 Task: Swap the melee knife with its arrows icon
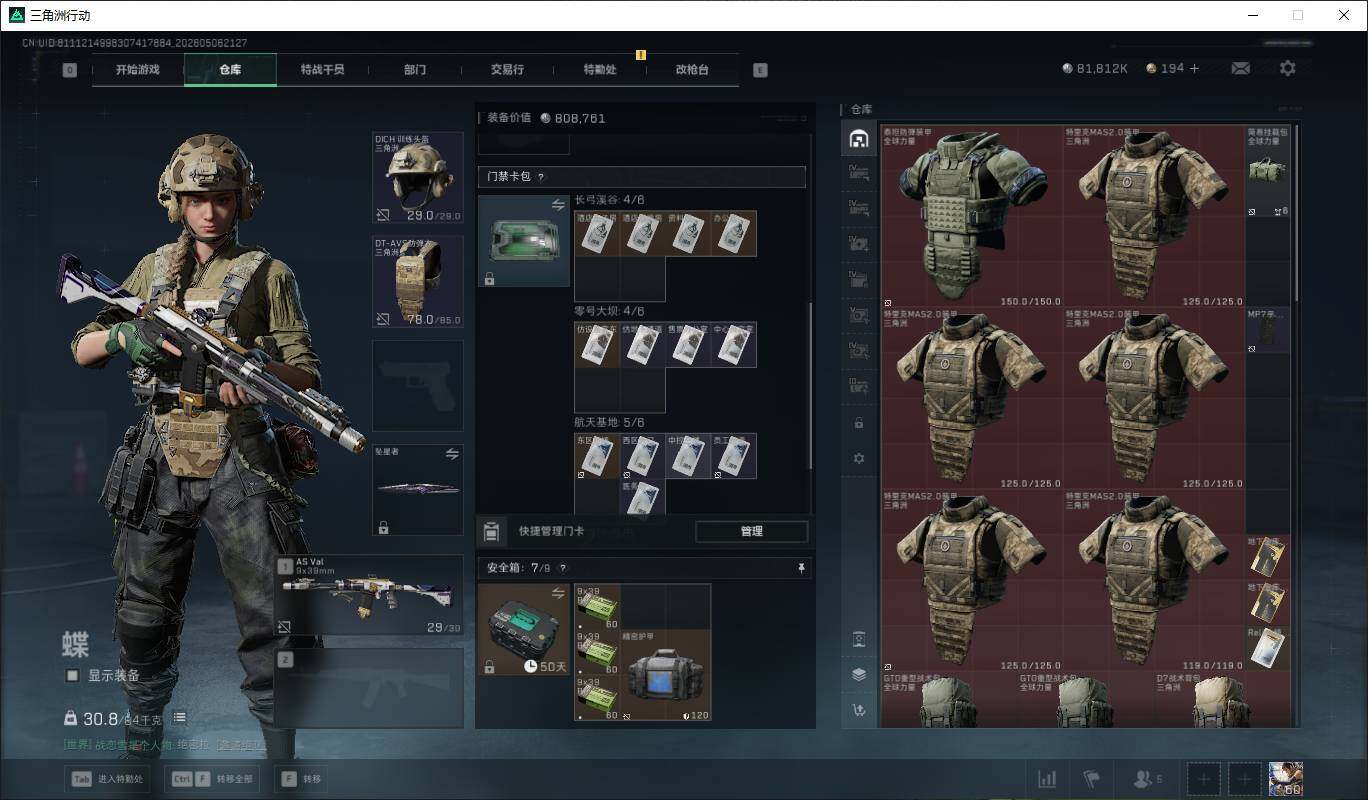coord(452,454)
